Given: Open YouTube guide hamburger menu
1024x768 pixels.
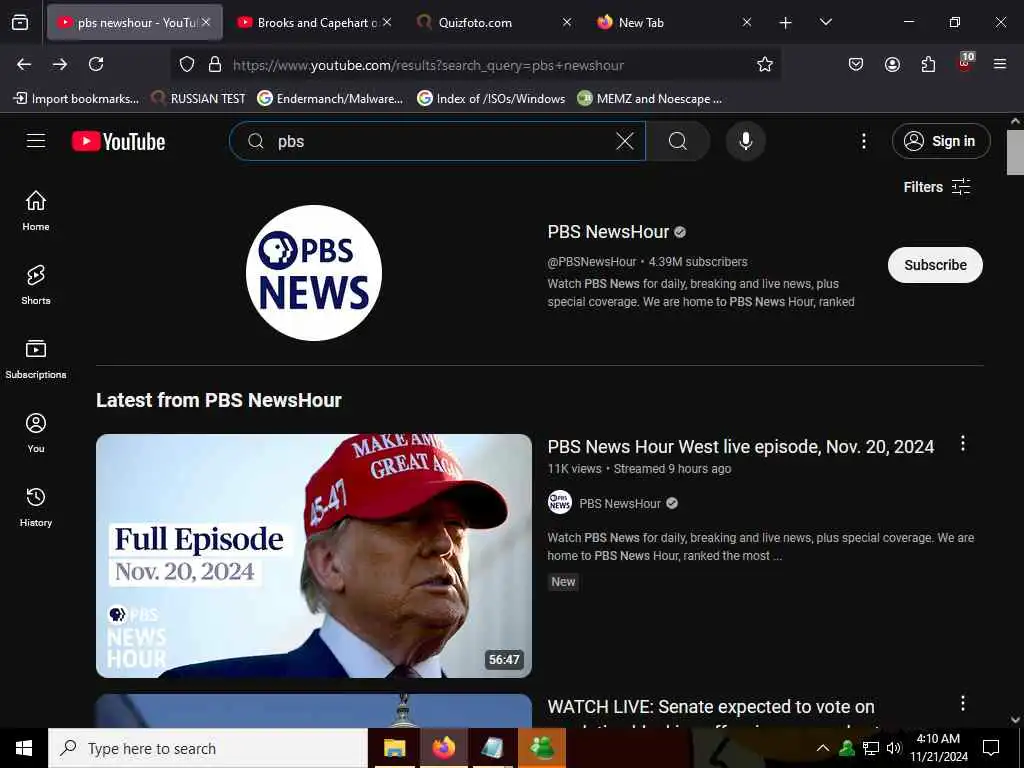Looking at the screenshot, I should coord(36,140).
